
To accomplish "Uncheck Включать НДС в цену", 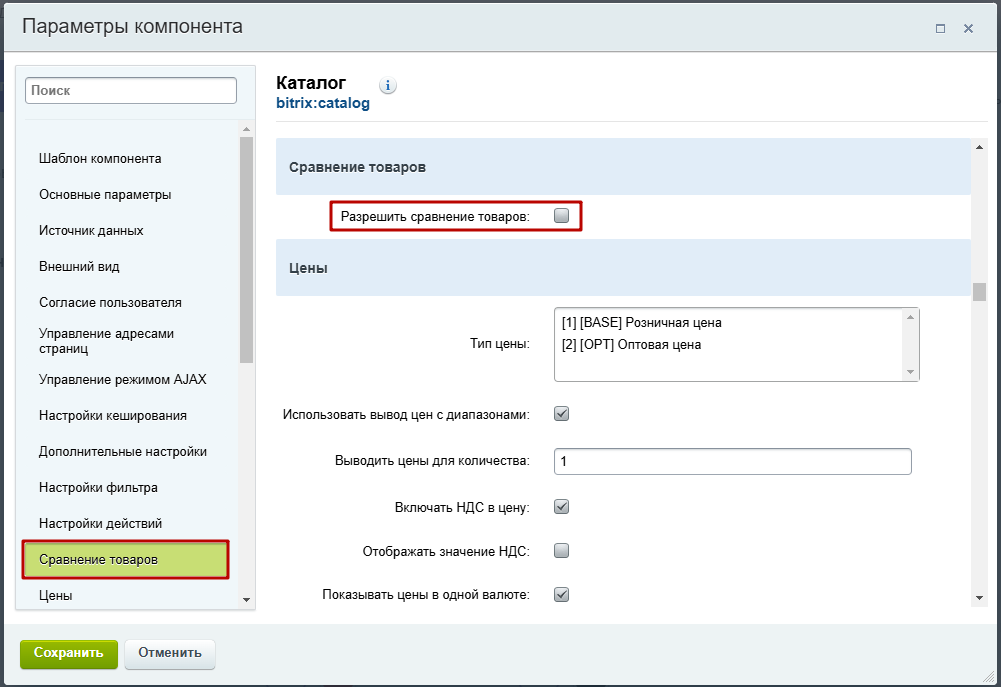I will coord(561,507).
